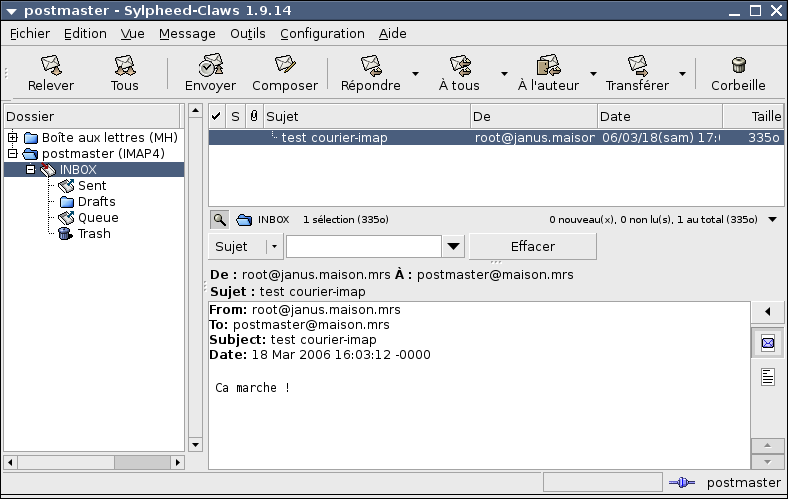788x499 pixels.
Task: Open window menu arrow in title bar
Action: [12, 11]
